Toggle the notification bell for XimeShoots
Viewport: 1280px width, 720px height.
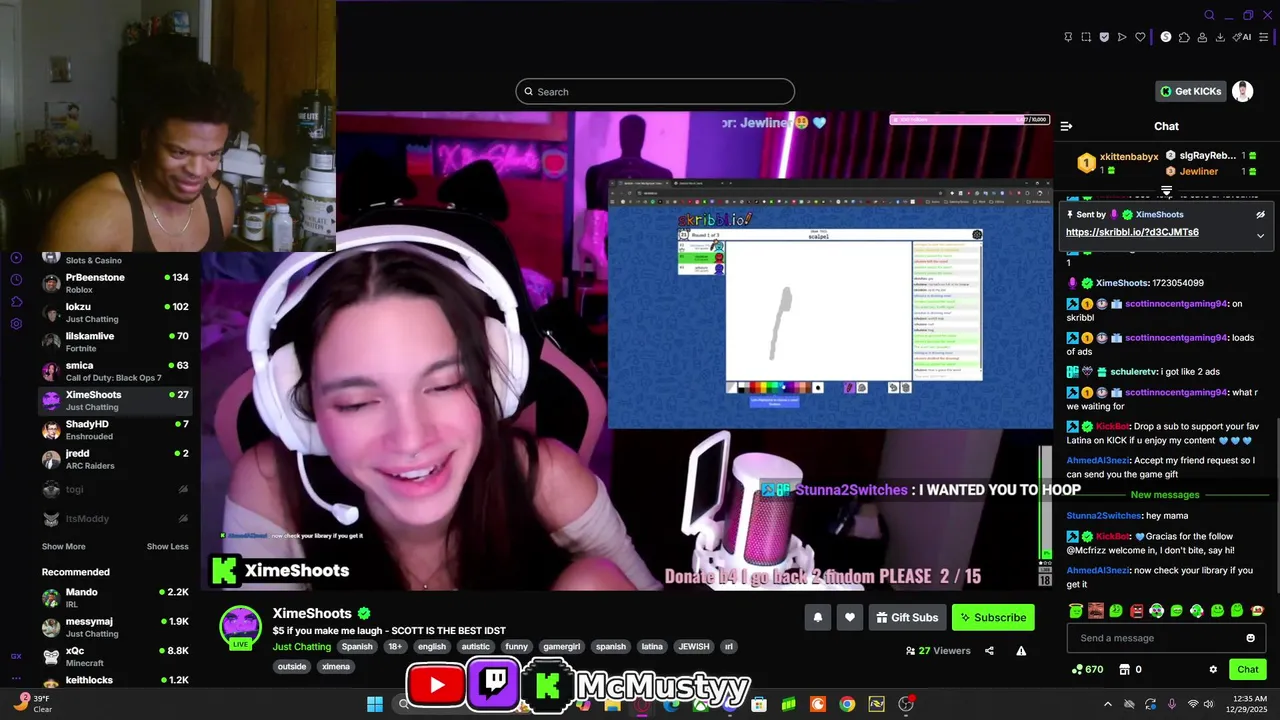[x=817, y=617]
